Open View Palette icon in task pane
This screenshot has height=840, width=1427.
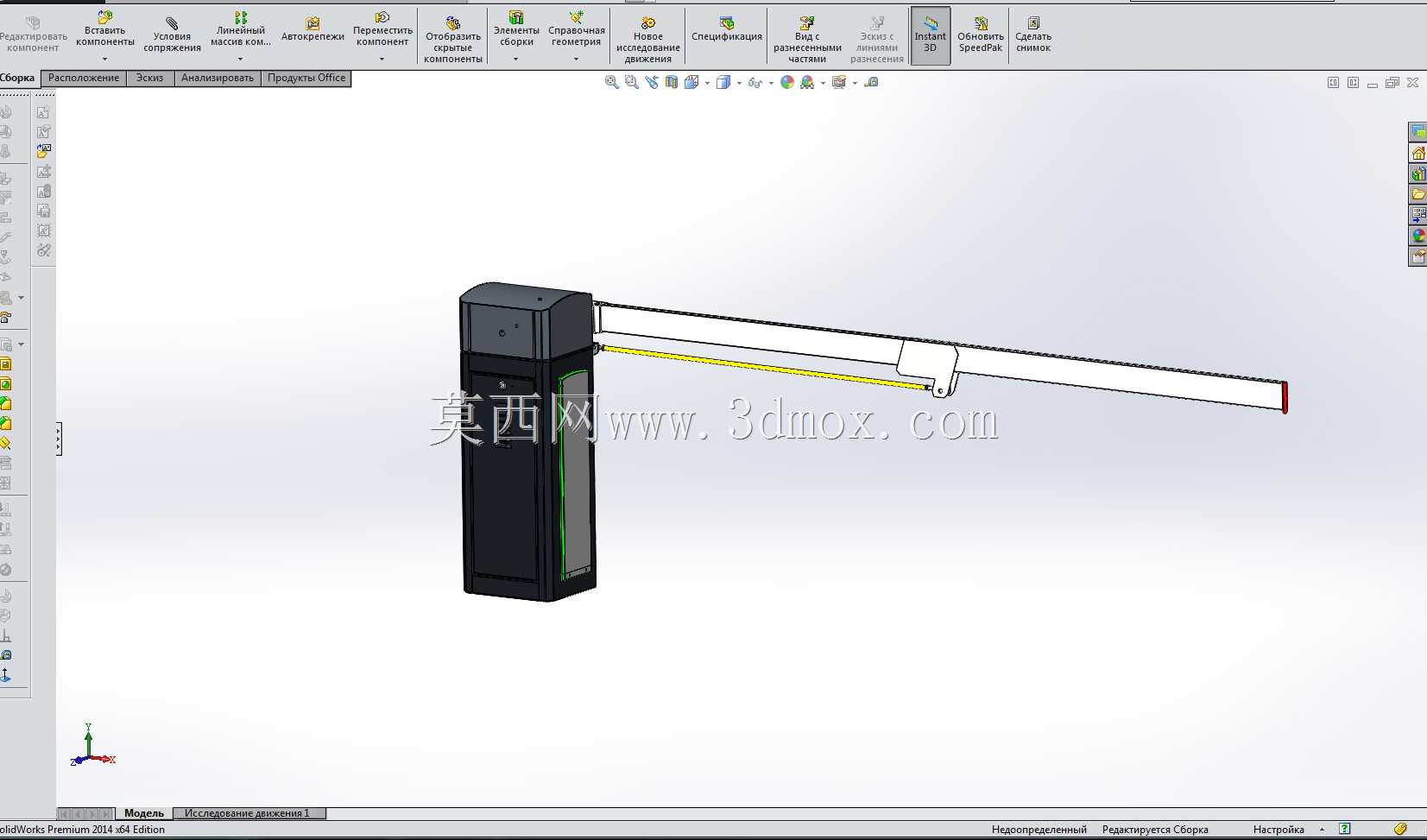1418,214
